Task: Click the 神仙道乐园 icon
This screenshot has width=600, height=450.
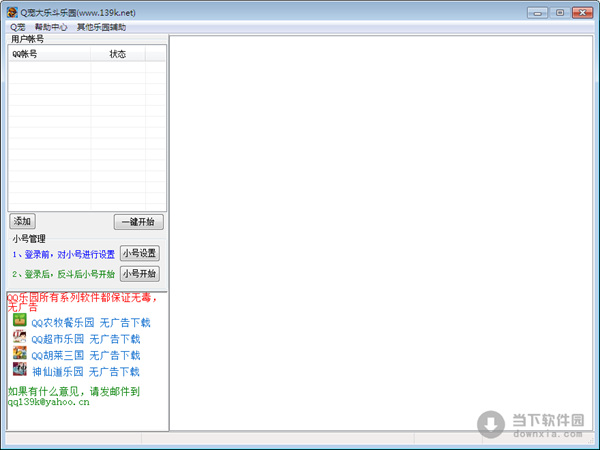Action: 20,369
